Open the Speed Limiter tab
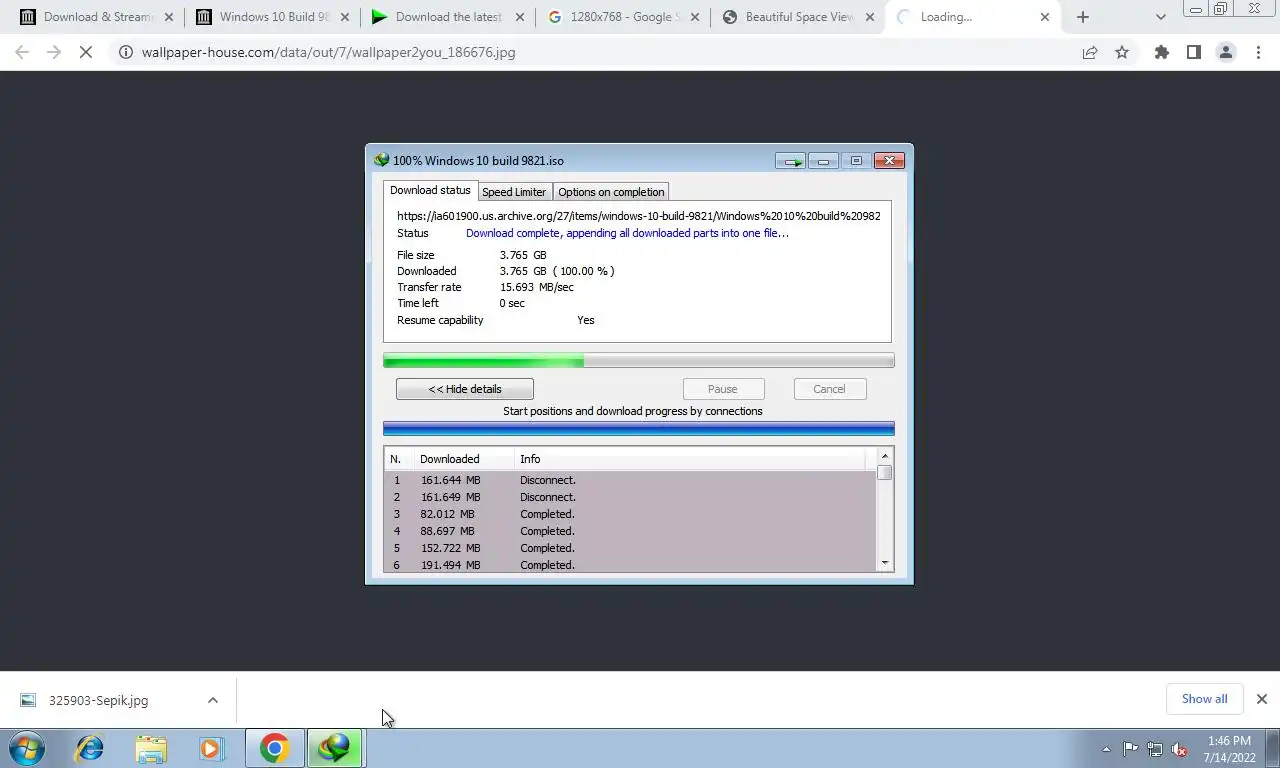 [514, 192]
